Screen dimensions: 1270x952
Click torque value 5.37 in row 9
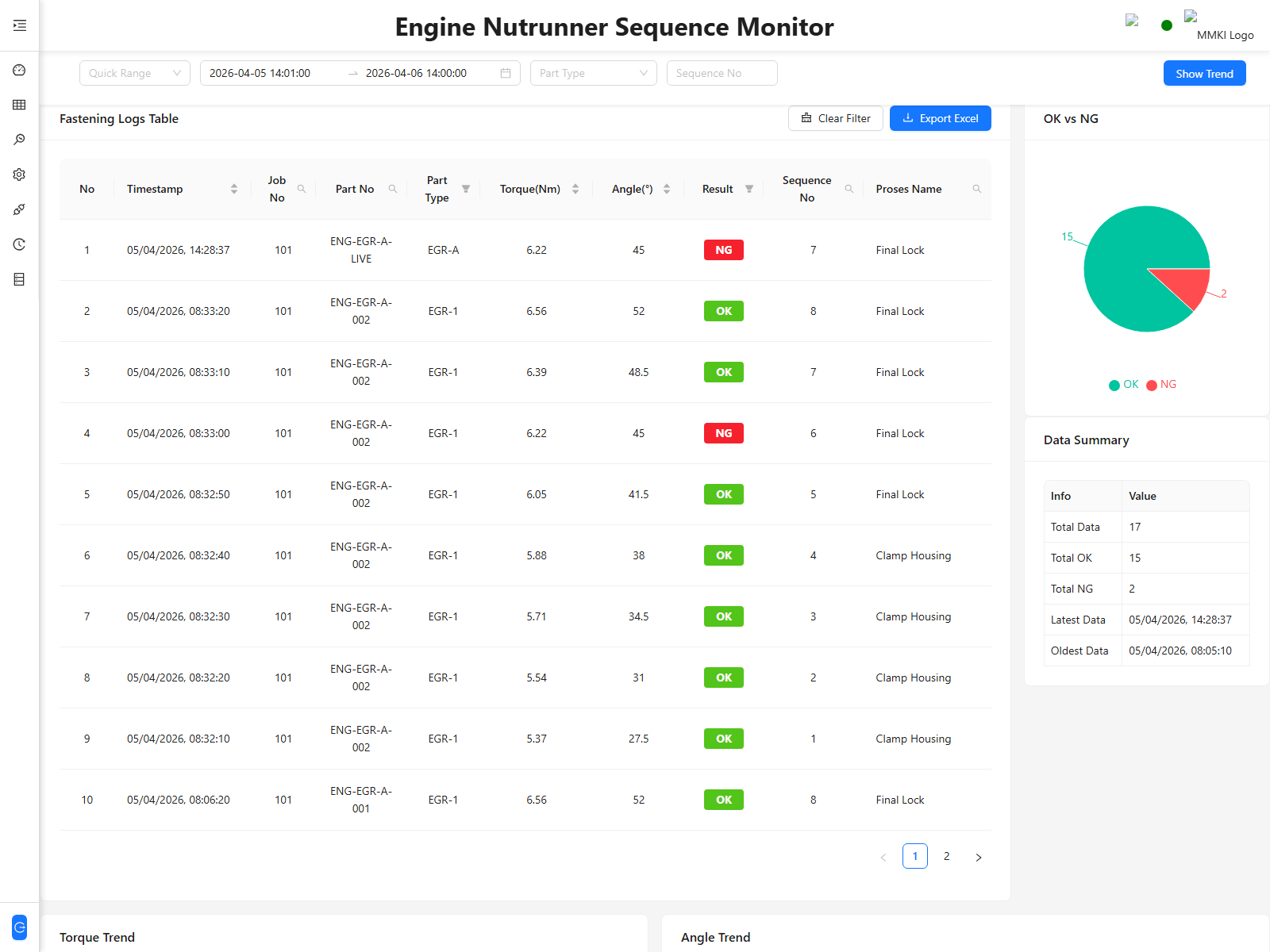[537, 739]
